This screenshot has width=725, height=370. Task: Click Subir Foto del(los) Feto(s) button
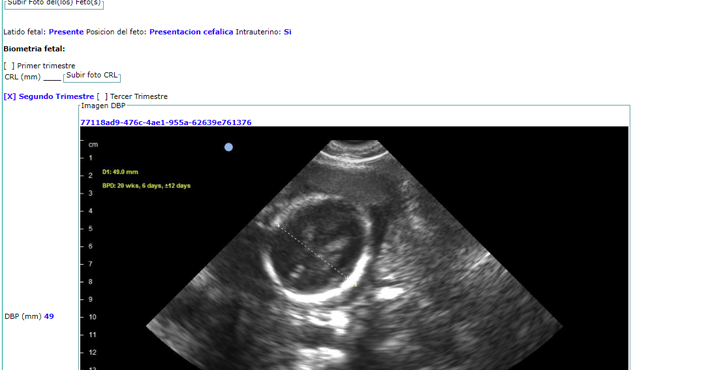54,4
